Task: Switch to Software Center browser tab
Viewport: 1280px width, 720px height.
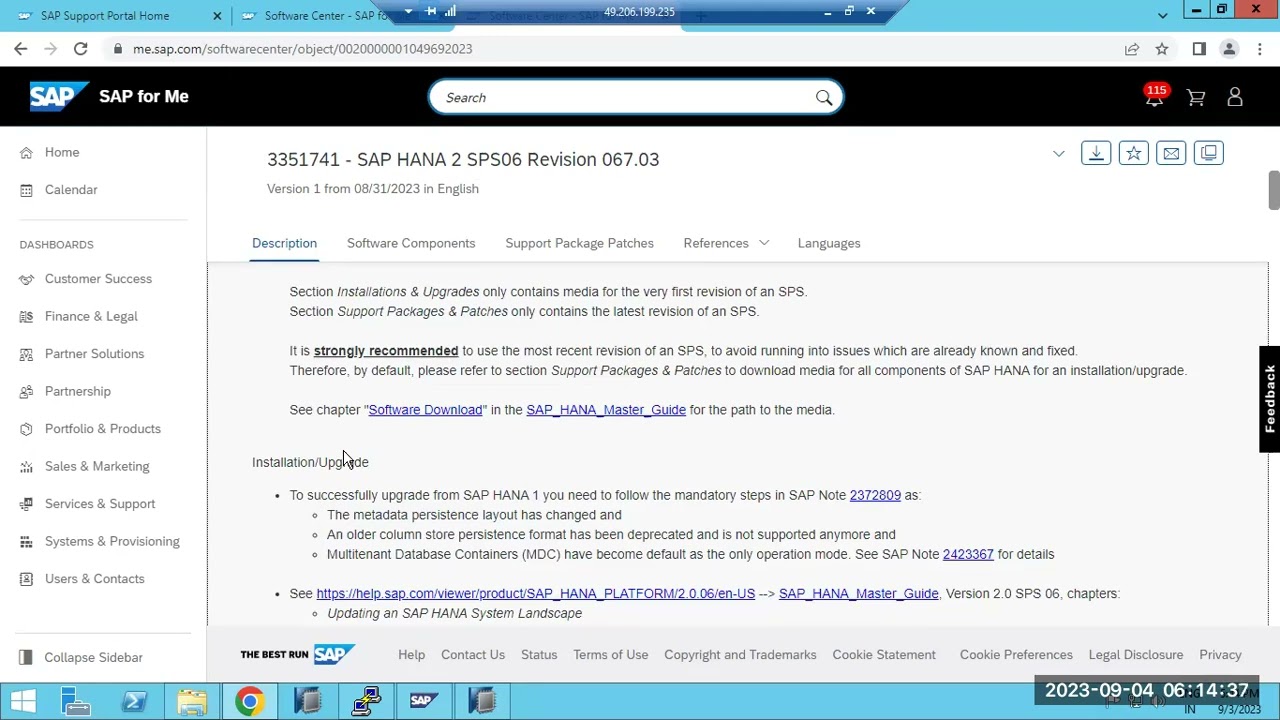Action: pos(325,15)
